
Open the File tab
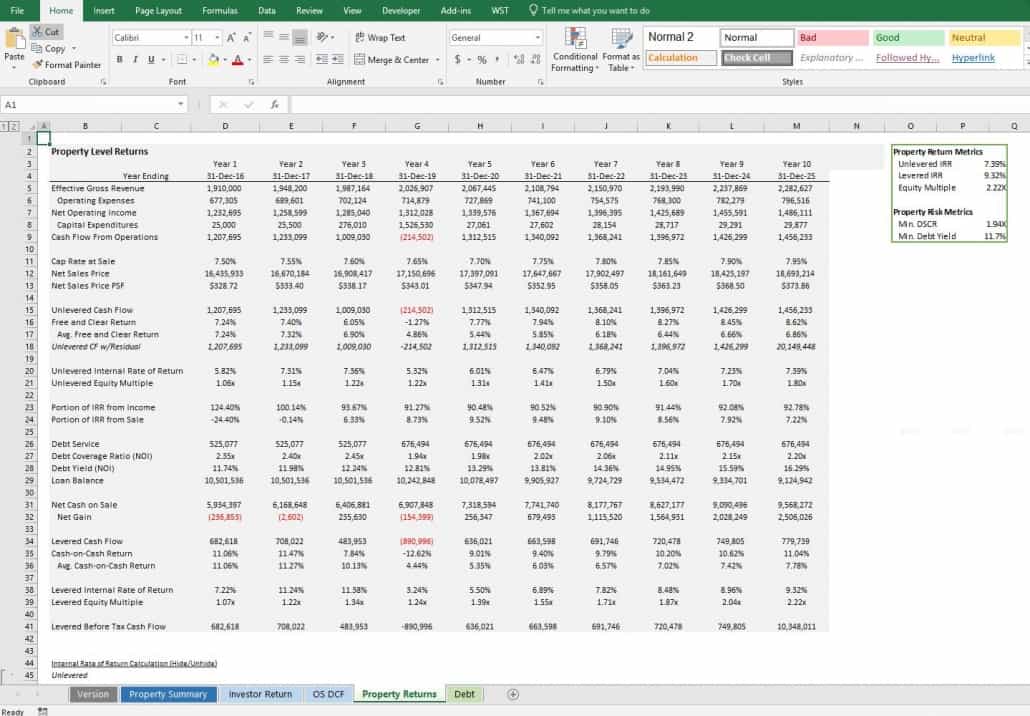click(17, 11)
